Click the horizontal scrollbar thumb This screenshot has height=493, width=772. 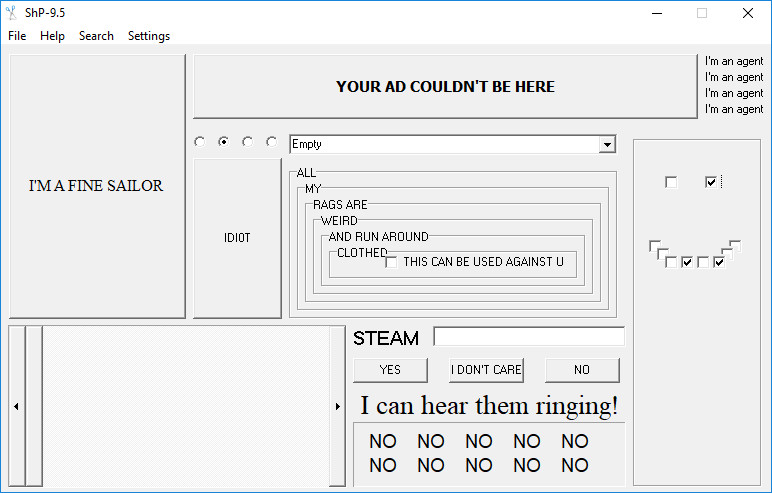(34, 406)
